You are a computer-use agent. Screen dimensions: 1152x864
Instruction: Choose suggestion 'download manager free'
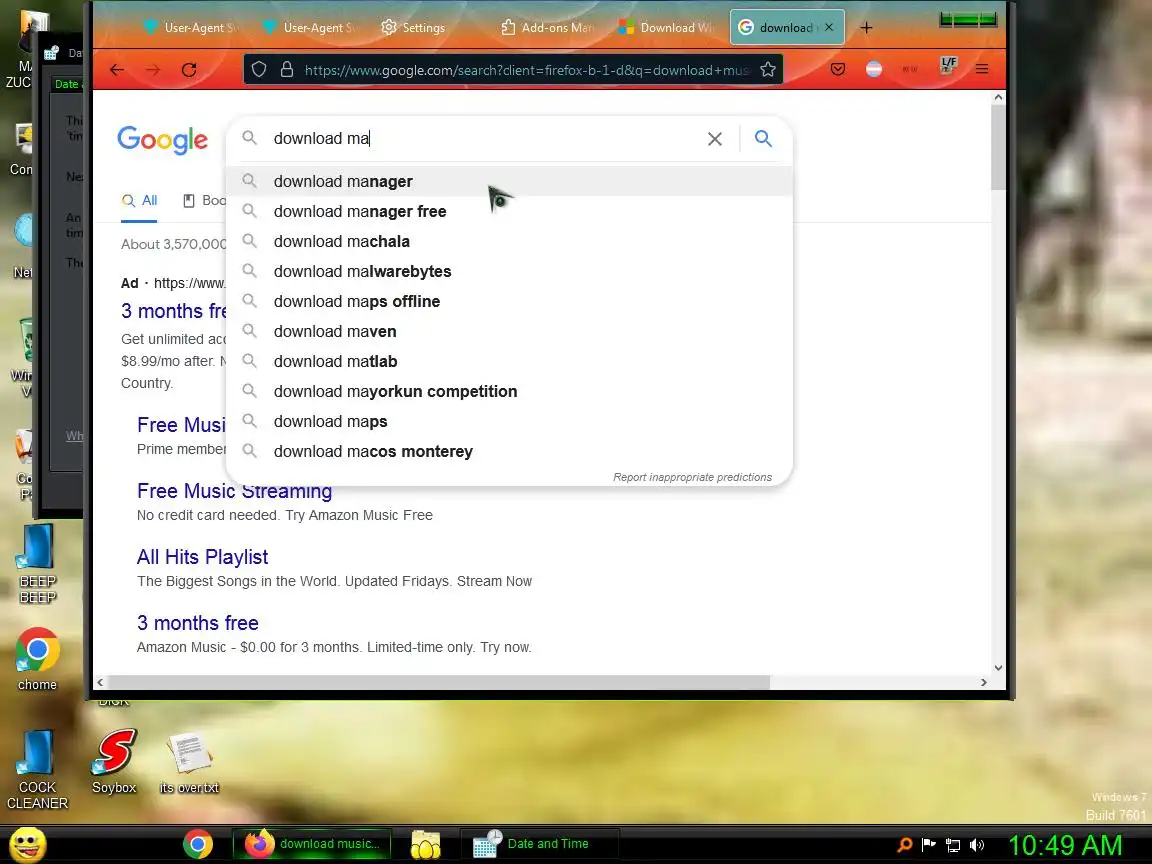point(510,212)
